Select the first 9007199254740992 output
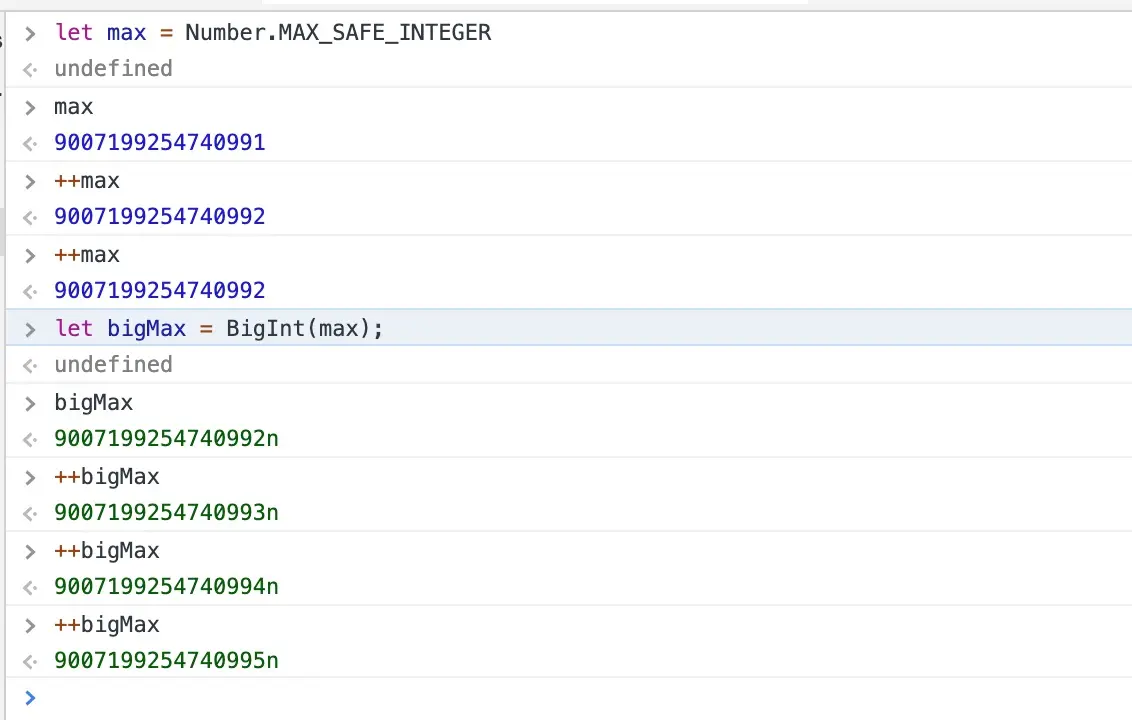The image size is (1132, 720). (x=160, y=216)
